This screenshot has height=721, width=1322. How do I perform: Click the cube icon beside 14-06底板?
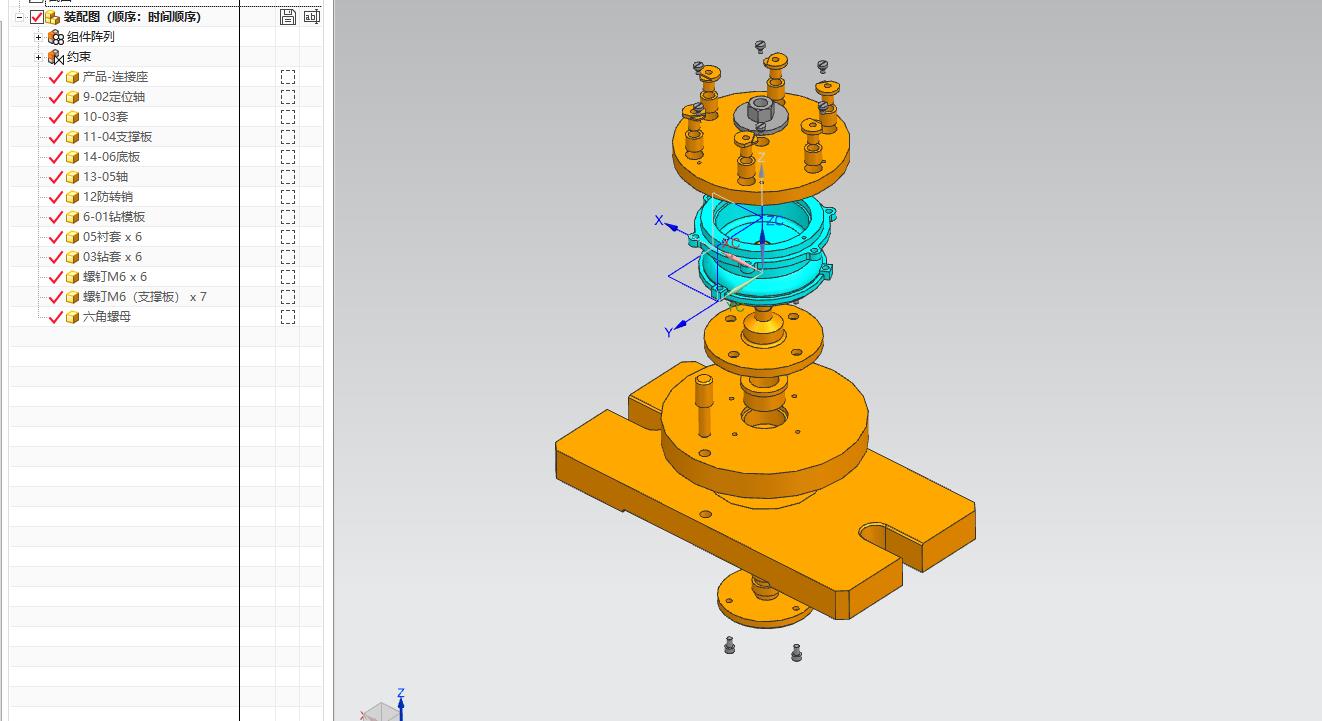pyautogui.click(x=72, y=157)
